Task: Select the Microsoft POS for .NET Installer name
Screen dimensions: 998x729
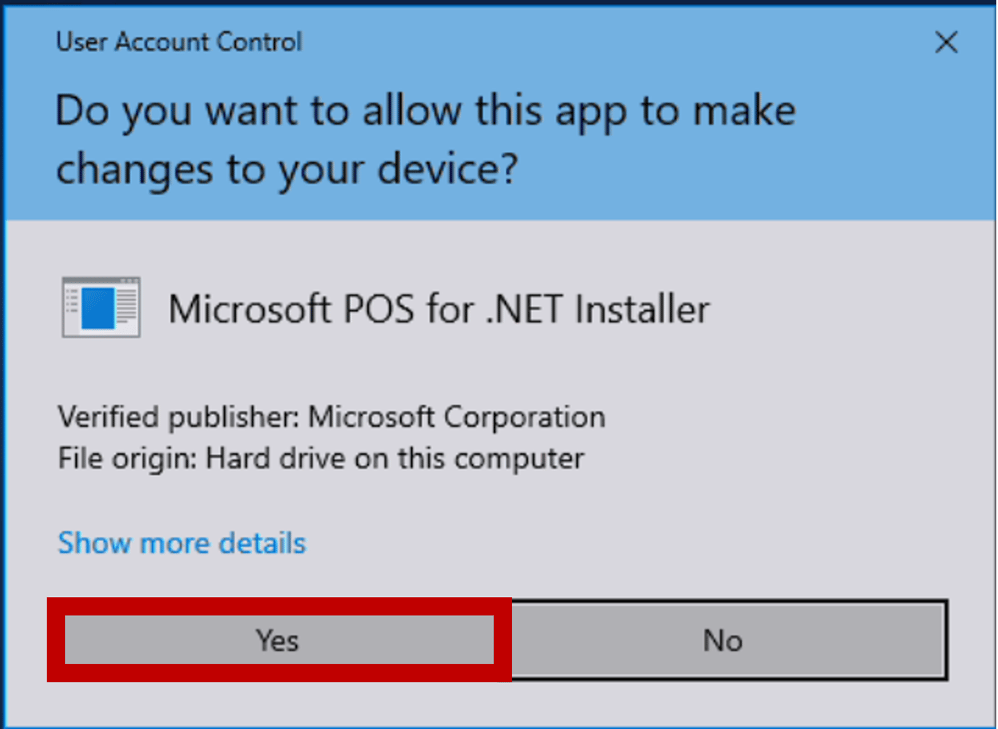Action: pyautogui.click(x=438, y=309)
